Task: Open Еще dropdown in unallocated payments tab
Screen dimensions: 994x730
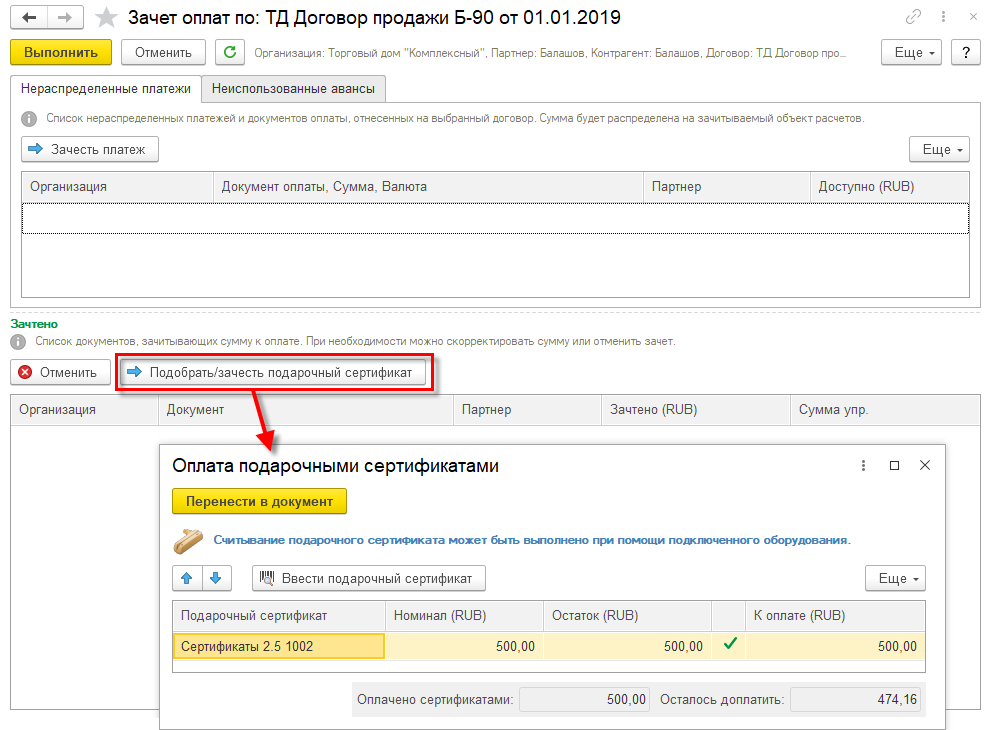Action: pyautogui.click(x=938, y=149)
